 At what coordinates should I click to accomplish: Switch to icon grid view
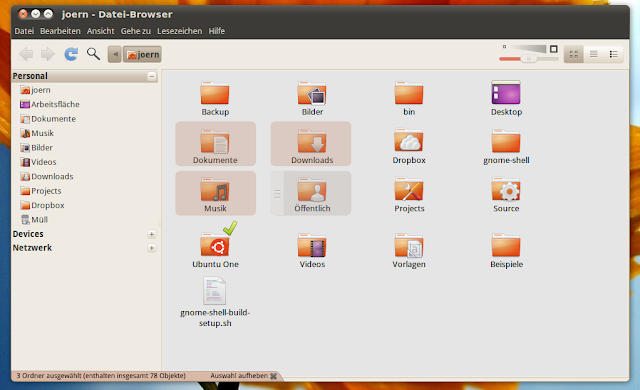pos(573,54)
